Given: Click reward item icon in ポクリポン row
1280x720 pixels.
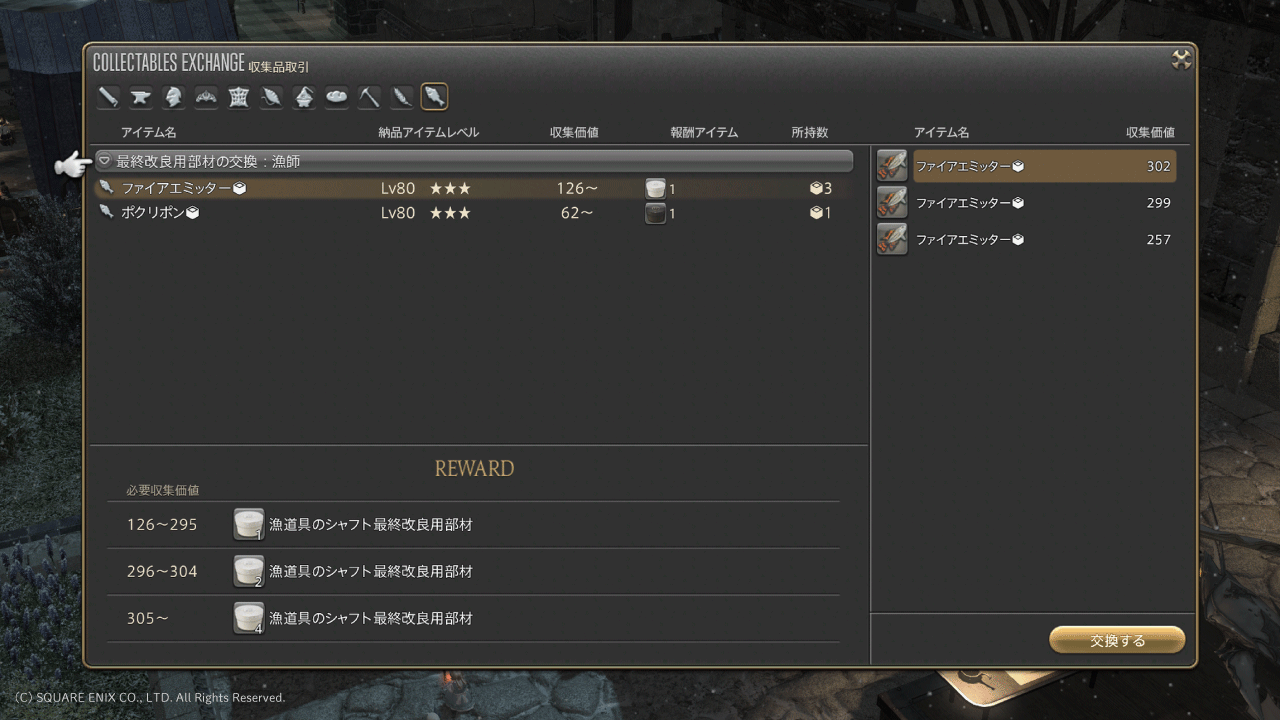Looking at the screenshot, I should point(655,212).
